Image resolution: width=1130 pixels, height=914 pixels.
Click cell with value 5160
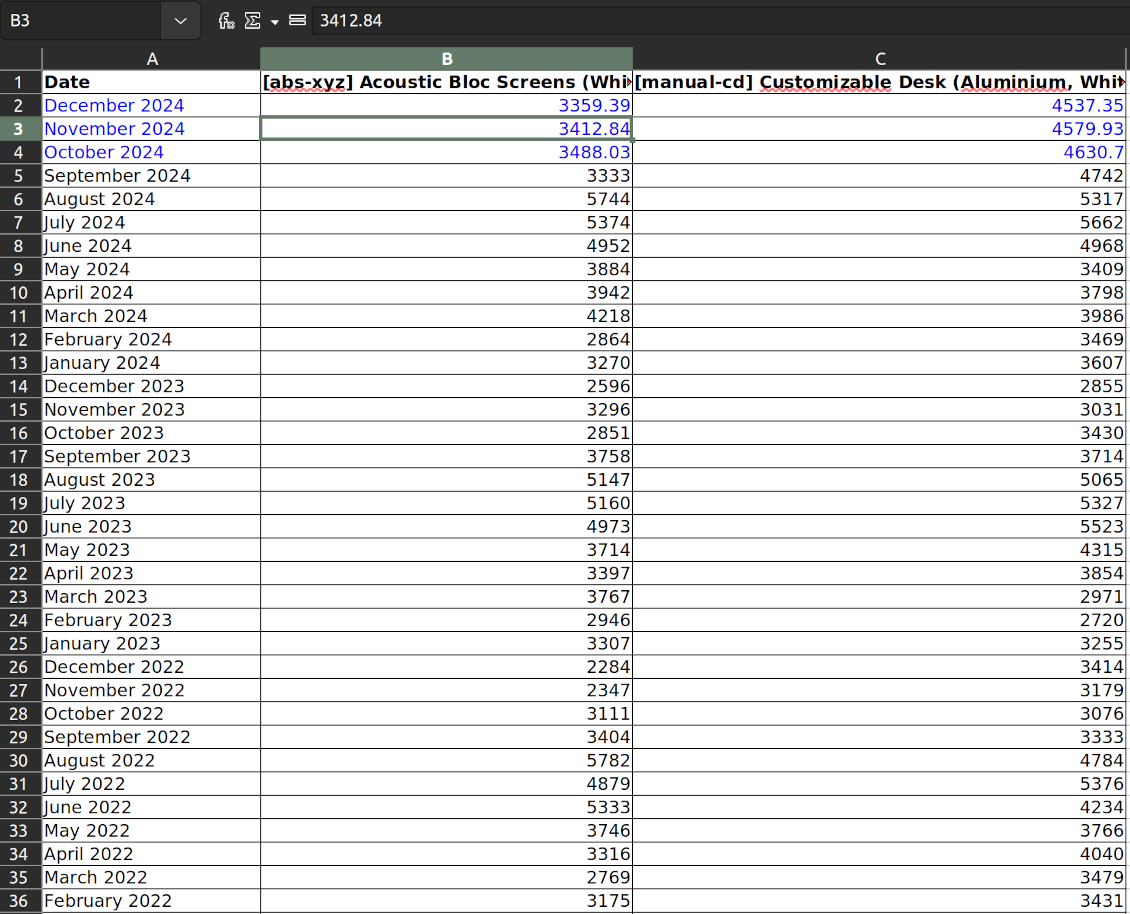(x=446, y=503)
